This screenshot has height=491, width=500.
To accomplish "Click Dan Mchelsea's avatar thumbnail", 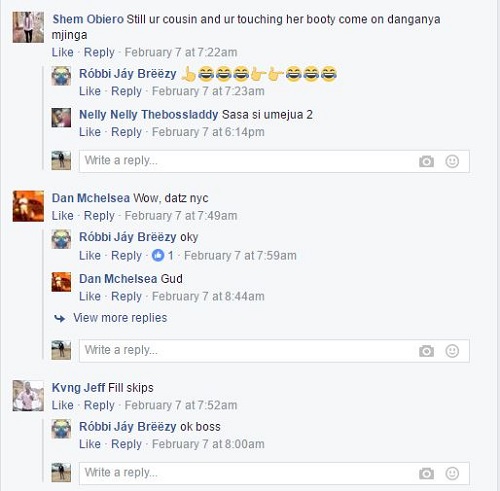I will coord(28,206).
